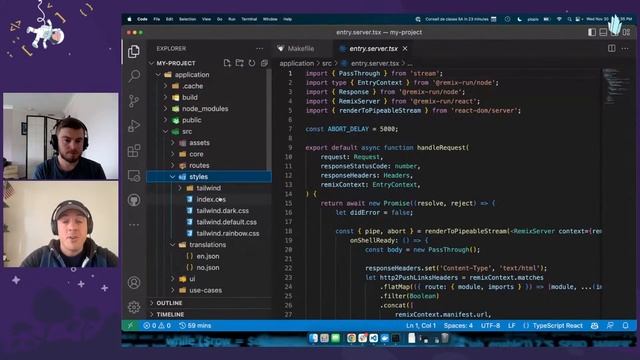Open en.json translation file
This screenshot has width=640, height=360.
[x=208, y=256]
